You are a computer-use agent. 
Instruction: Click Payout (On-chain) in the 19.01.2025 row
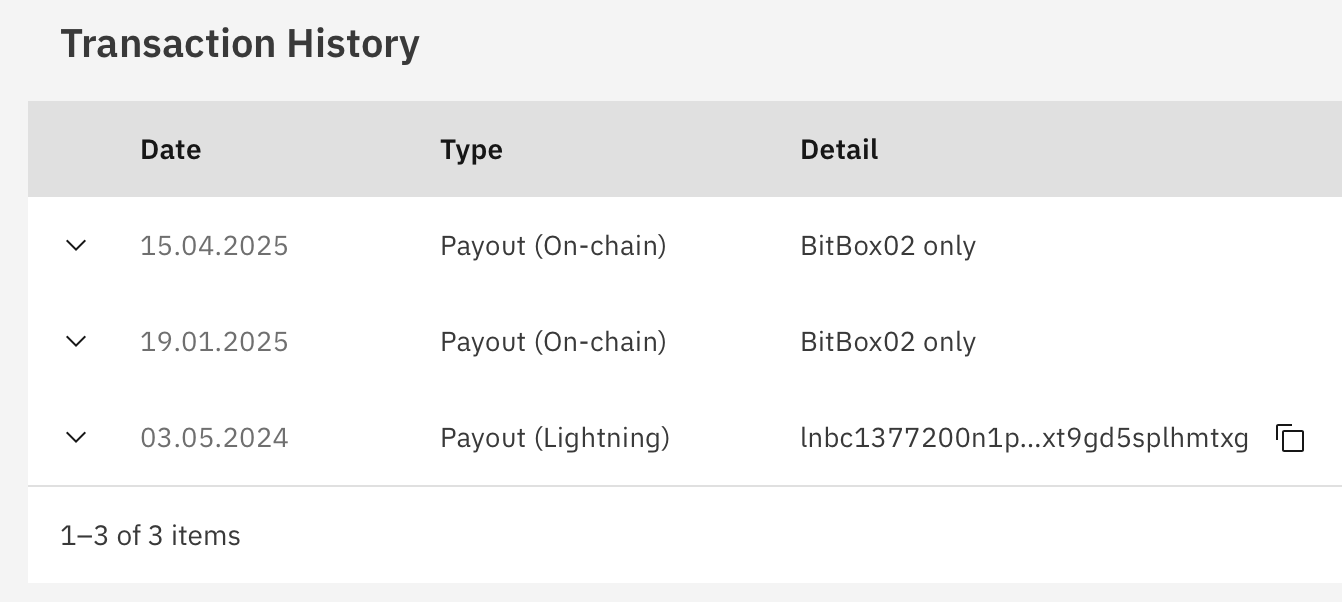(x=553, y=342)
